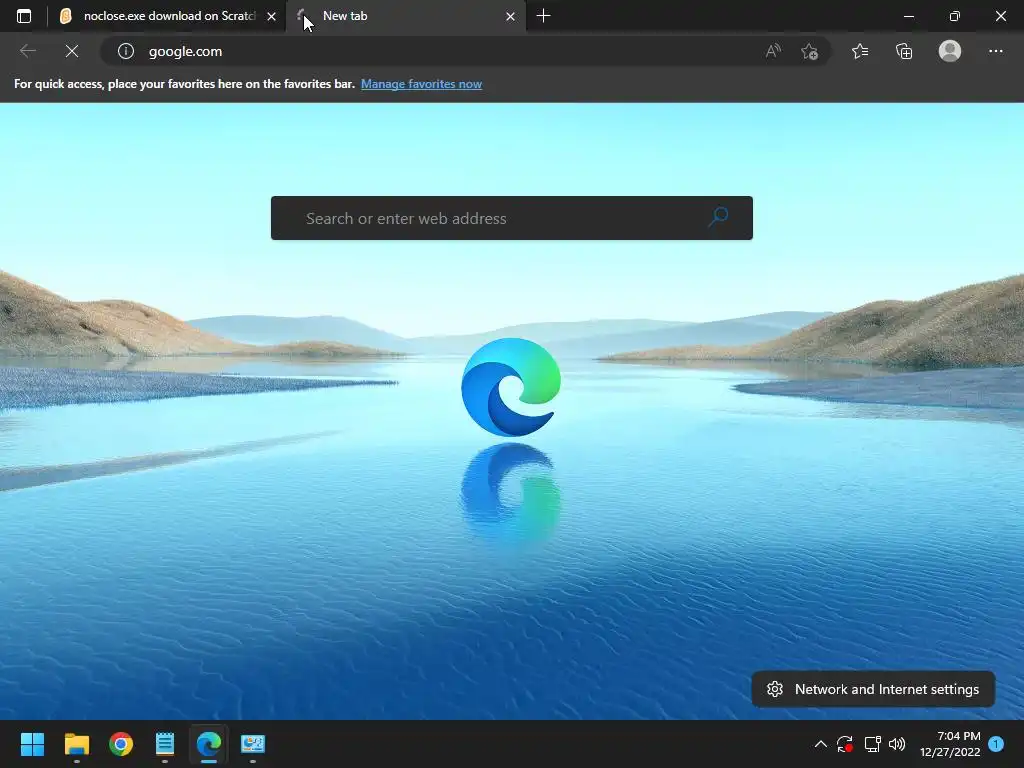Minimize the Edge window
The height and width of the screenshot is (768, 1024).
tap(908, 16)
